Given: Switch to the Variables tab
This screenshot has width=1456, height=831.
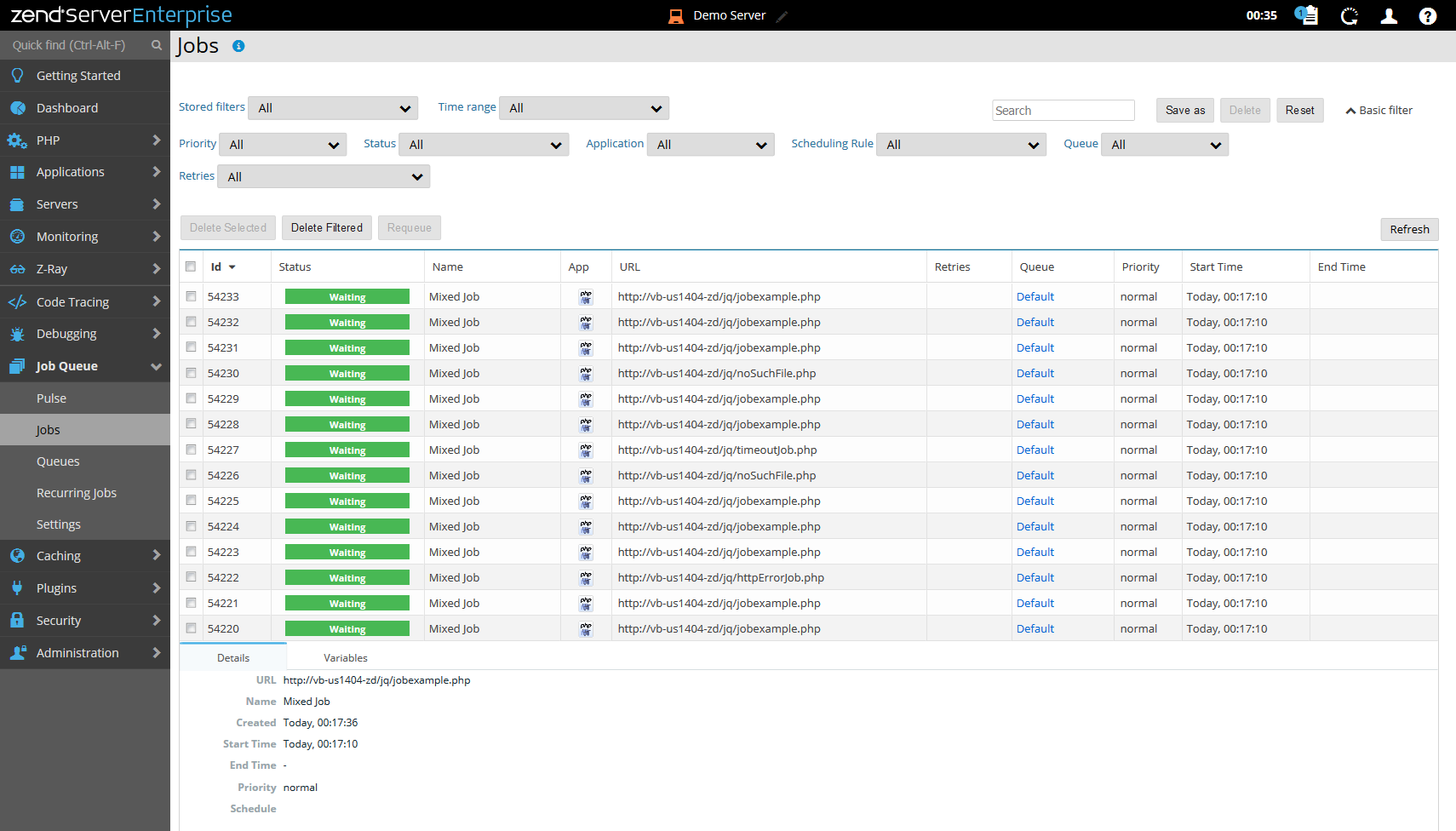Looking at the screenshot, I should click(345, 658).
